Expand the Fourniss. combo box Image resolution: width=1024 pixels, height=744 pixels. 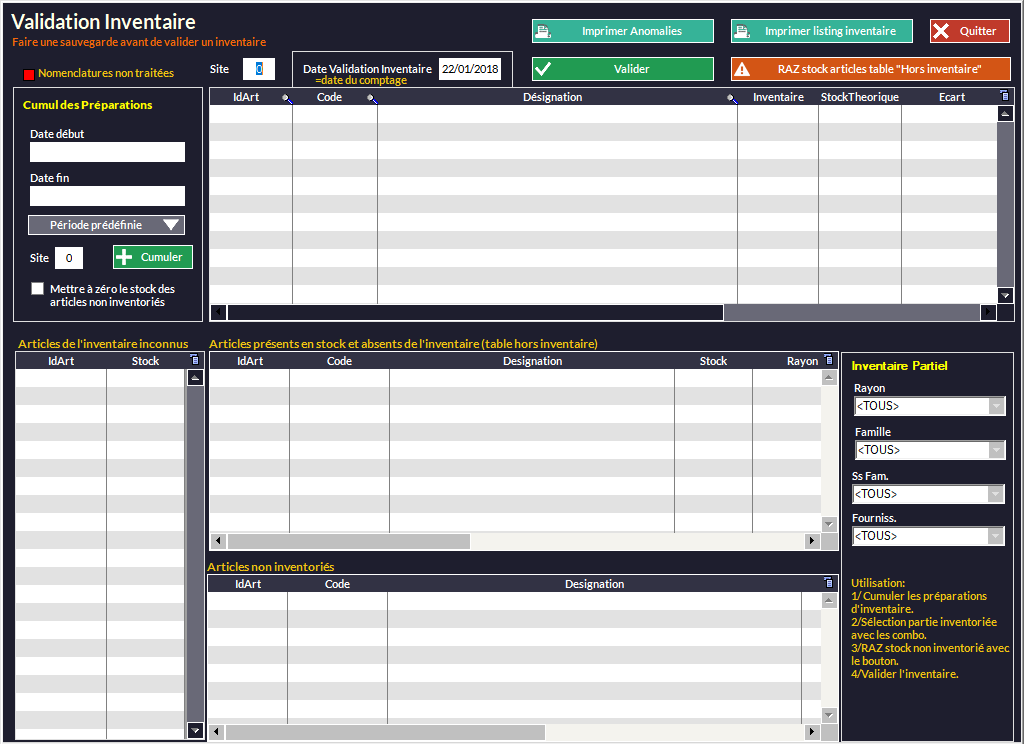(996, 536)
